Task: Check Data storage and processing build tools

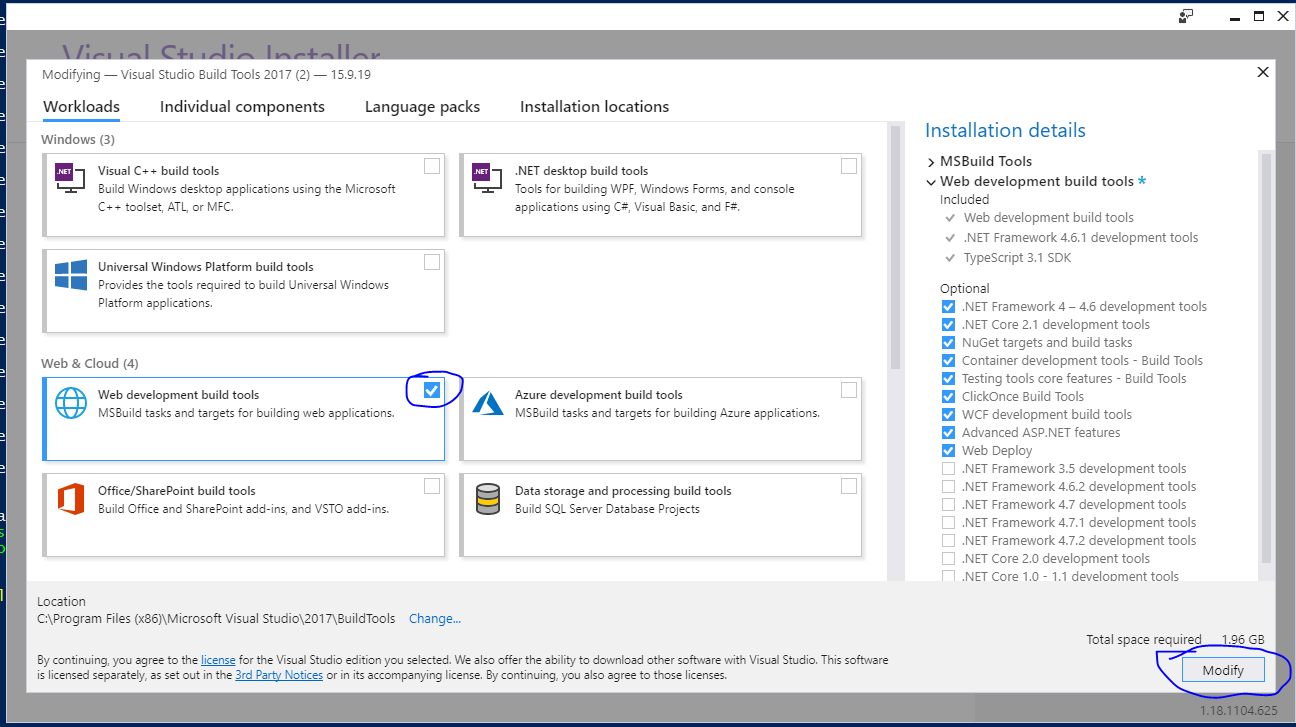Action: 849,486
